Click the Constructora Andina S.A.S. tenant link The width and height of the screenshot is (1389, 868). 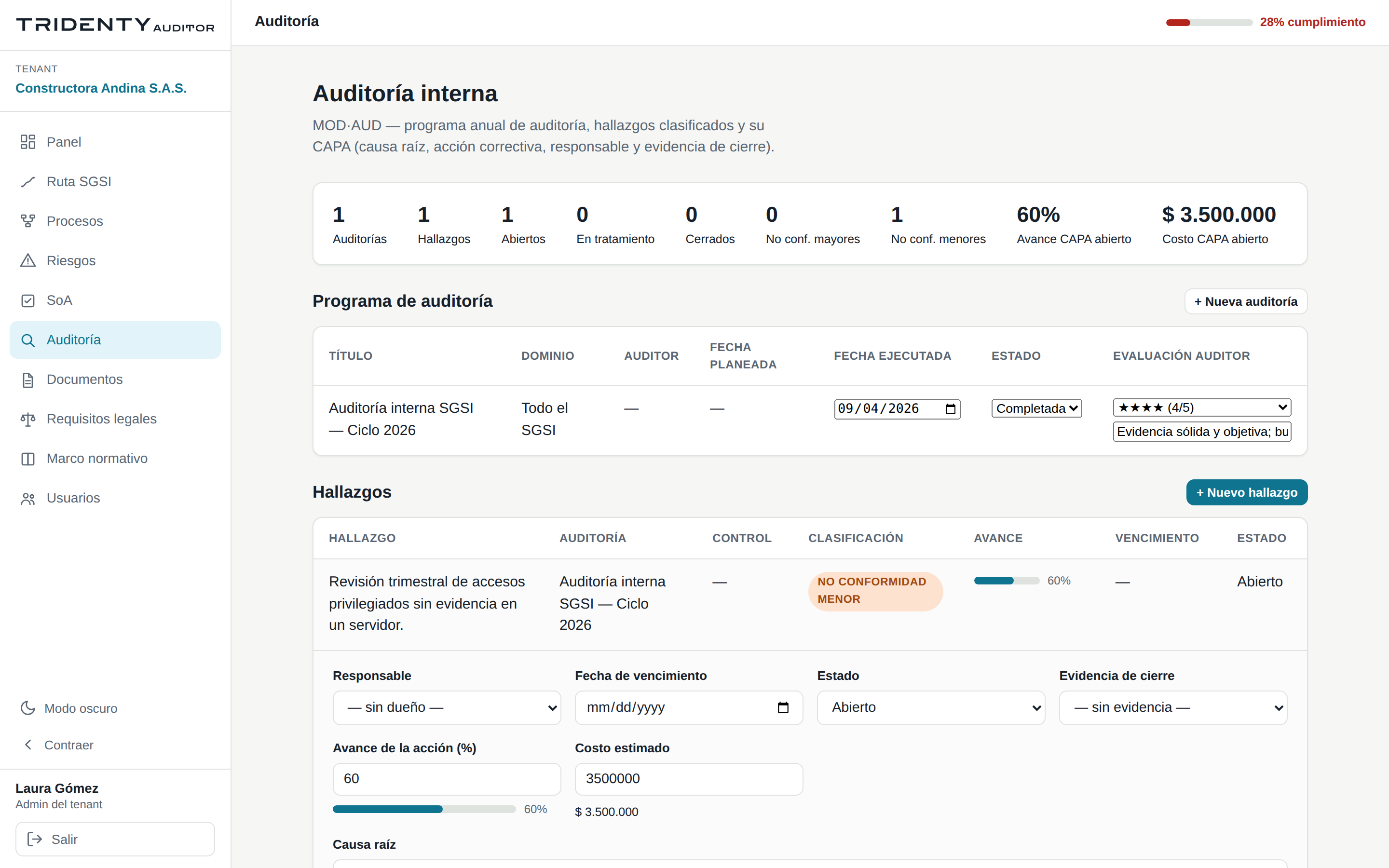coord(101,88)
